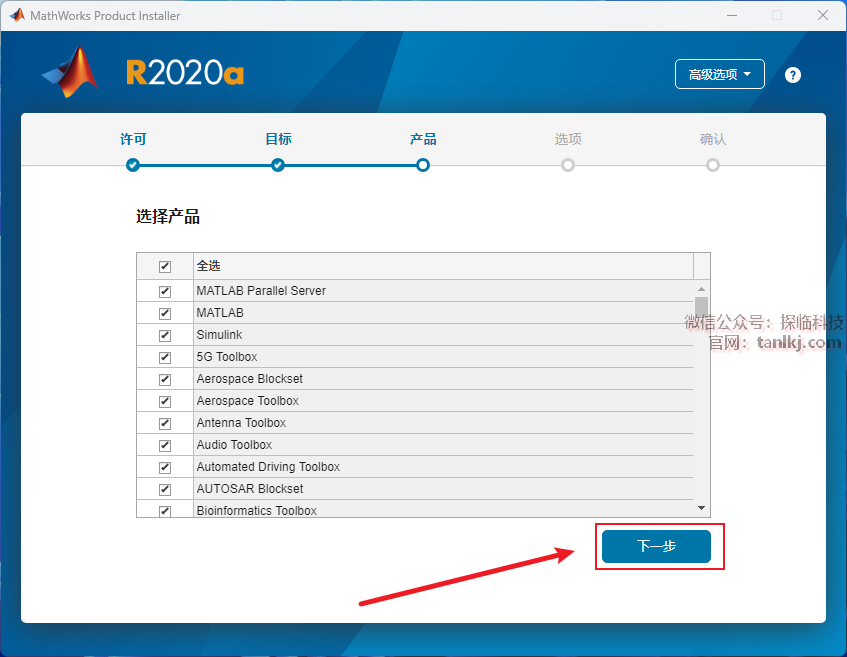The height and width of the screenshot is (657, 847).
Task: Select the MATLAB Parallel Server row text
Action: (261, 291)
